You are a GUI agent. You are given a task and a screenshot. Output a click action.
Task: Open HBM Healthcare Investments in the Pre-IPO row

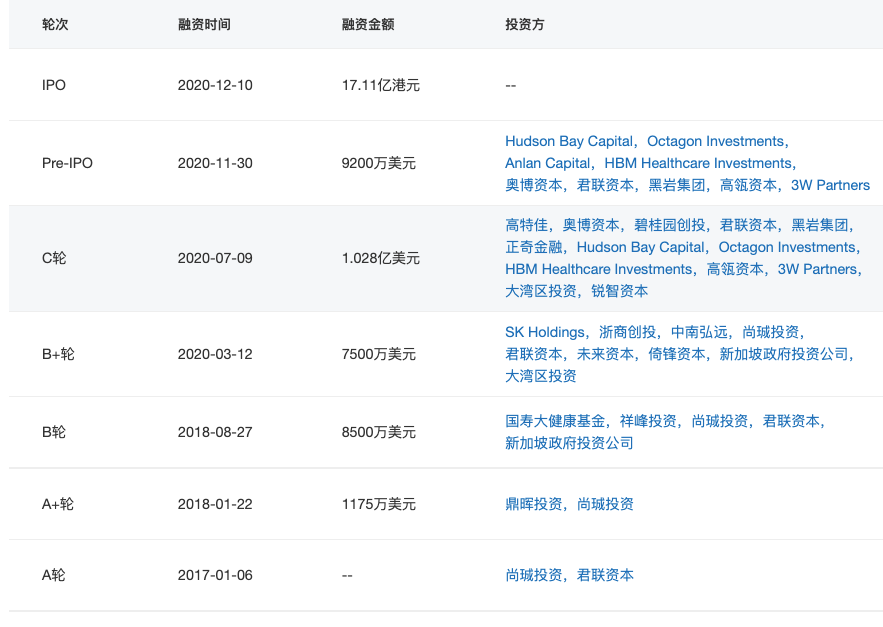click(698, 163)
